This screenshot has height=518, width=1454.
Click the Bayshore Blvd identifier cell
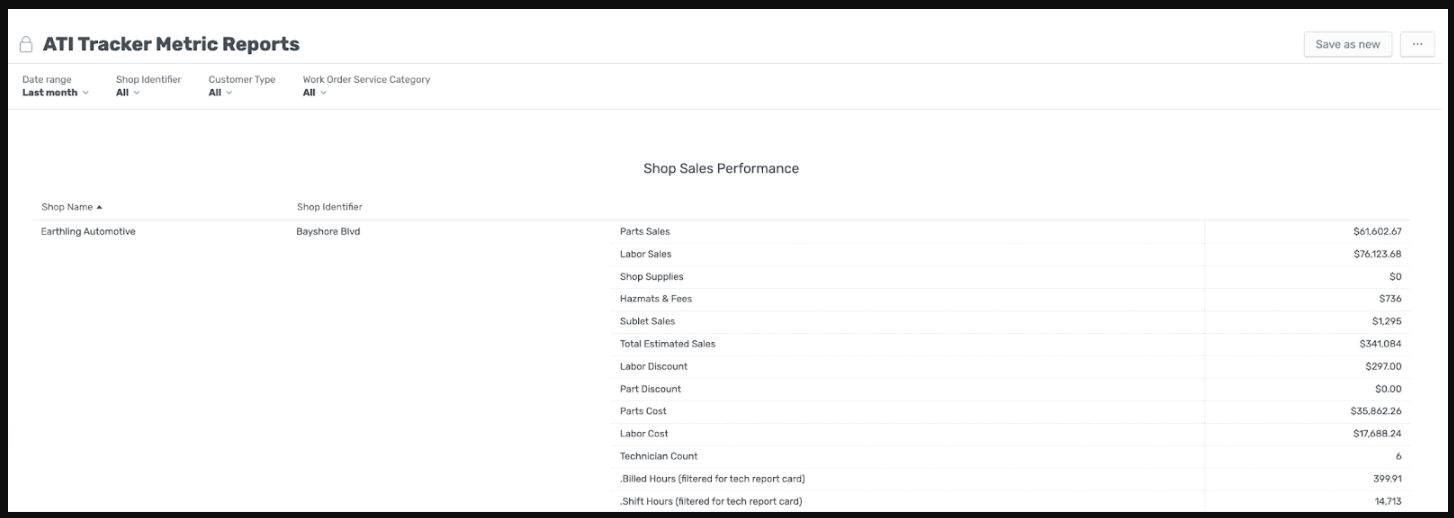(328, 232)
